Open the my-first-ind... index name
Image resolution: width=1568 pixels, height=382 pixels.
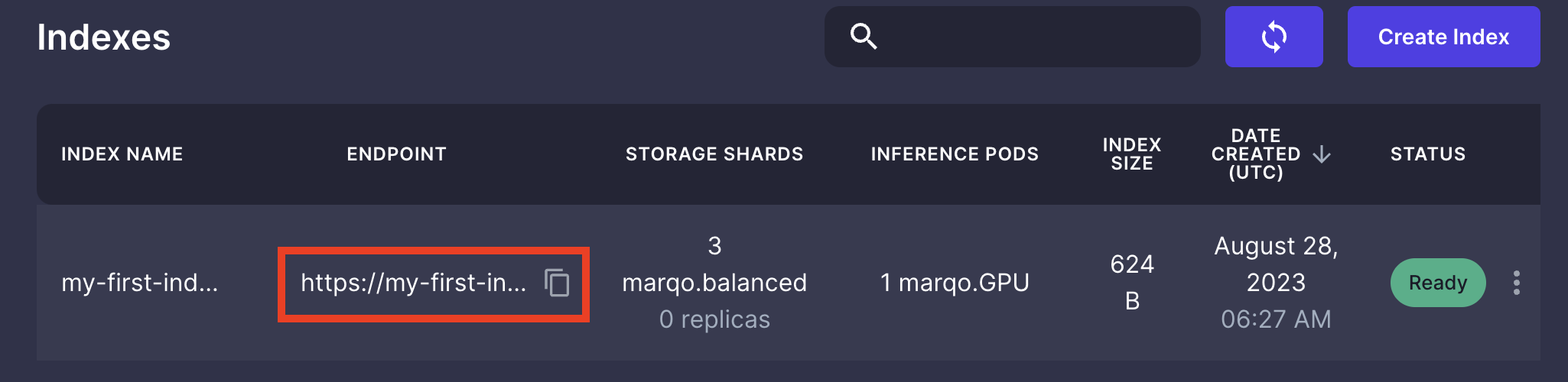[x=139, y=283]
